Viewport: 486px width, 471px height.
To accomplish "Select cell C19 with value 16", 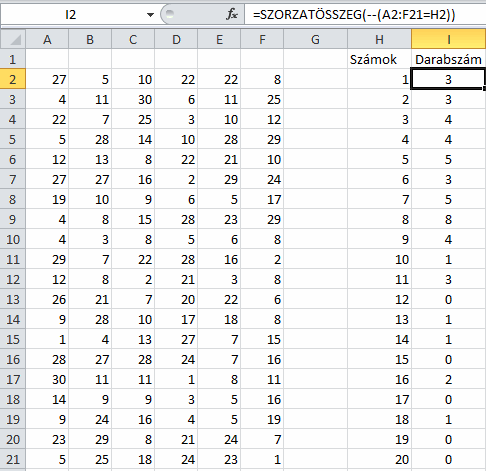I will 133,419.
